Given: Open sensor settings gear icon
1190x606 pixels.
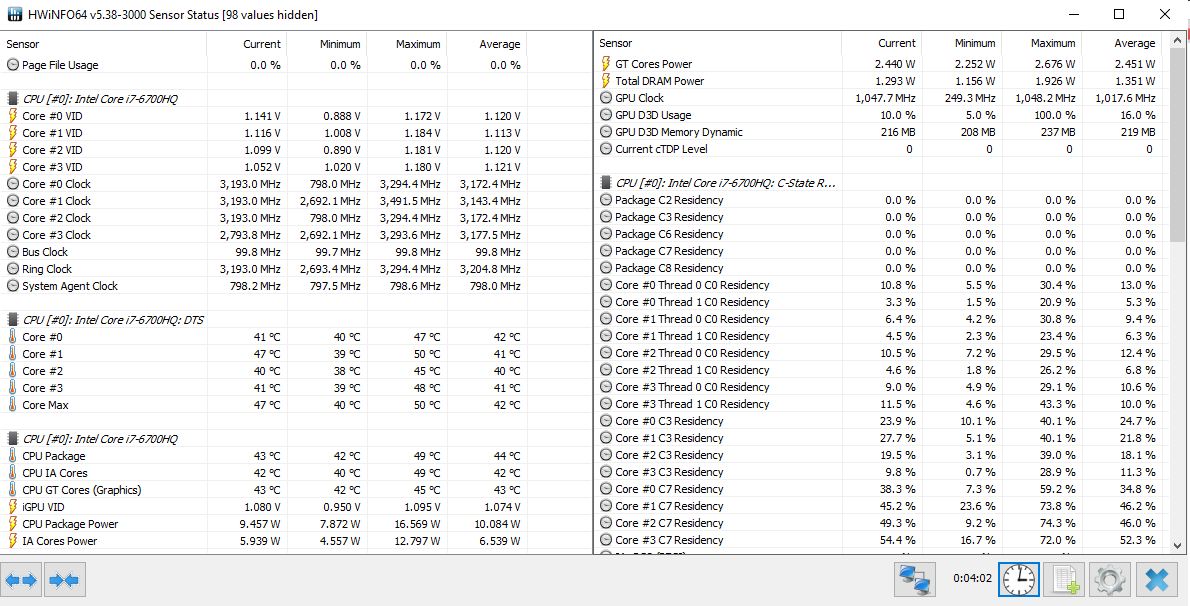Looking at the screenshot, I should [x=1110, y=581].
